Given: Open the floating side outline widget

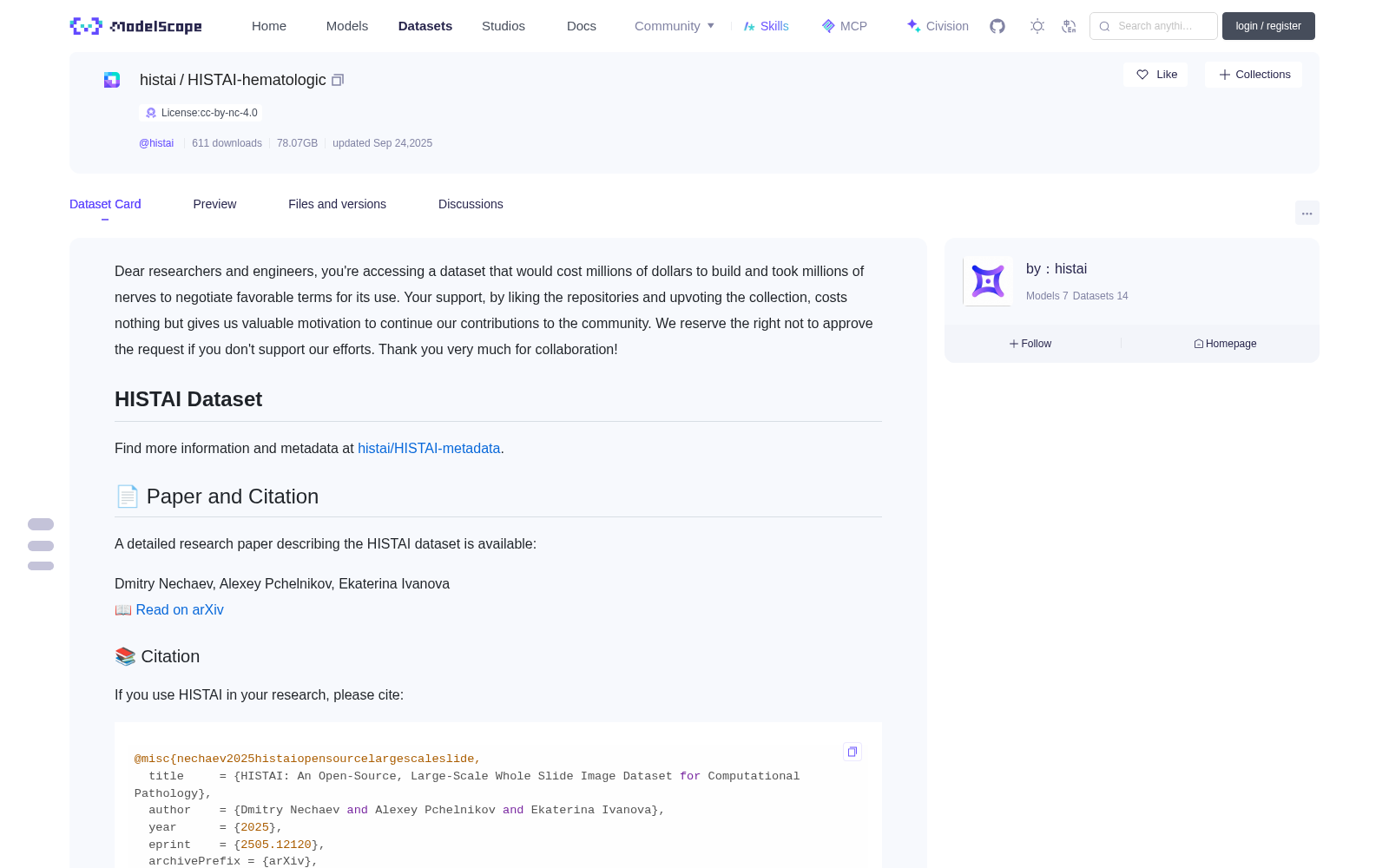Looking at the screenshot, I should pyautogui.click(x=41, y=544).
